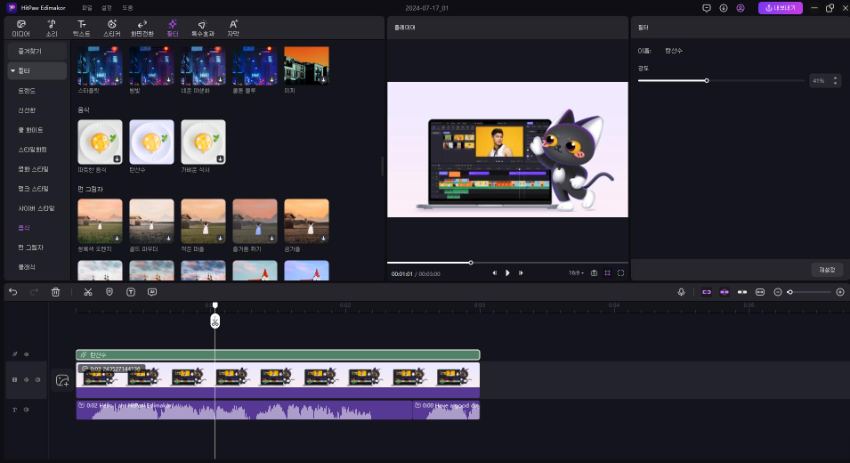Open the 16:9 aspect ratio dropdown

point(576,272)
